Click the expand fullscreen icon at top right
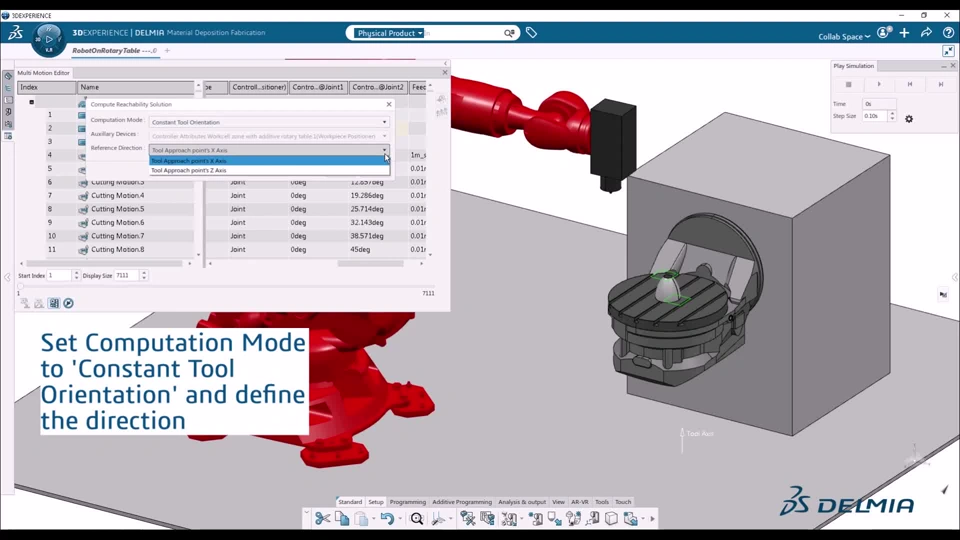Image resolution: width=960 pixels, height=540 pixels. click(948, 51)
